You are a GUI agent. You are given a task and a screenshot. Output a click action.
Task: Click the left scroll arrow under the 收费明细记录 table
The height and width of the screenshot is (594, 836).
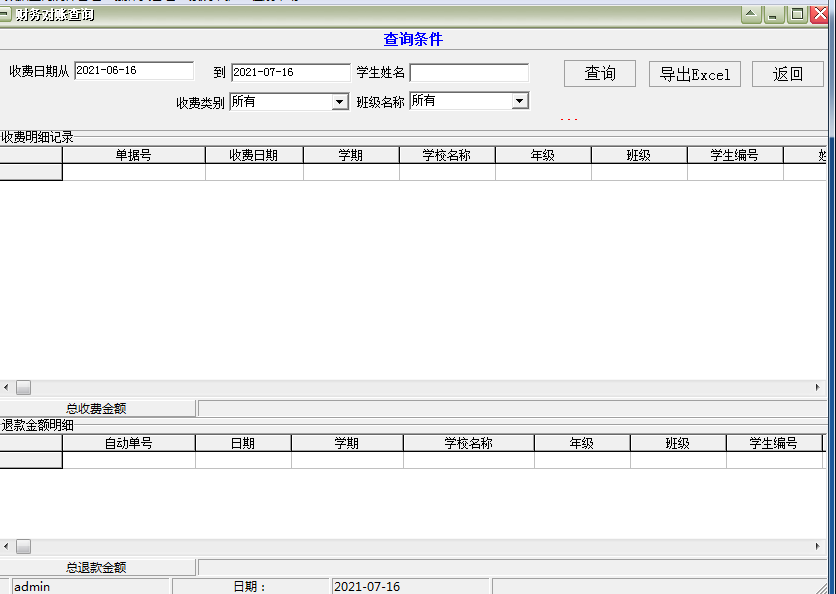point(6,387)
